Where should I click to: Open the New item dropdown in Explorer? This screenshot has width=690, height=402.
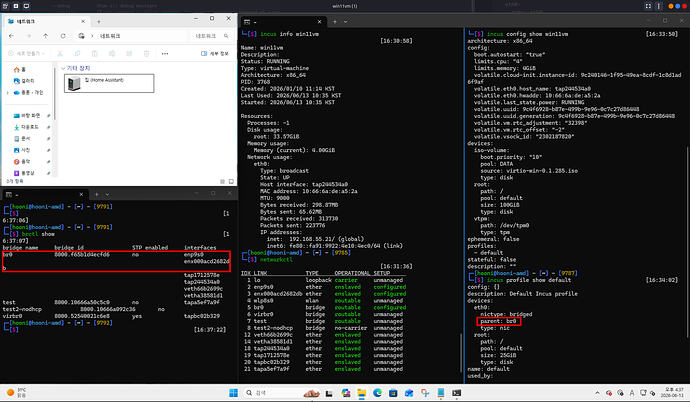[x=26, y=53]
